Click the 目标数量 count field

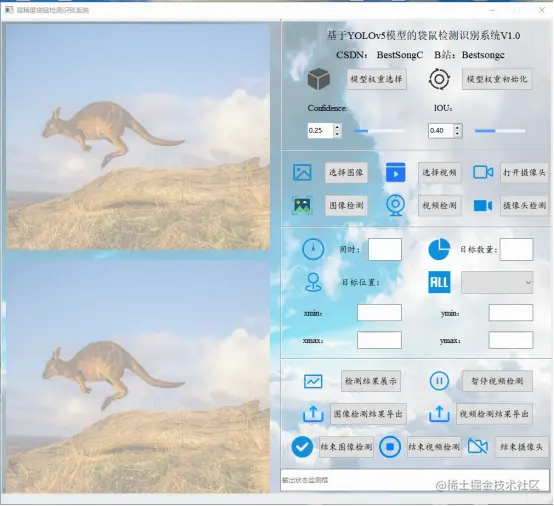tap(516, 249)
